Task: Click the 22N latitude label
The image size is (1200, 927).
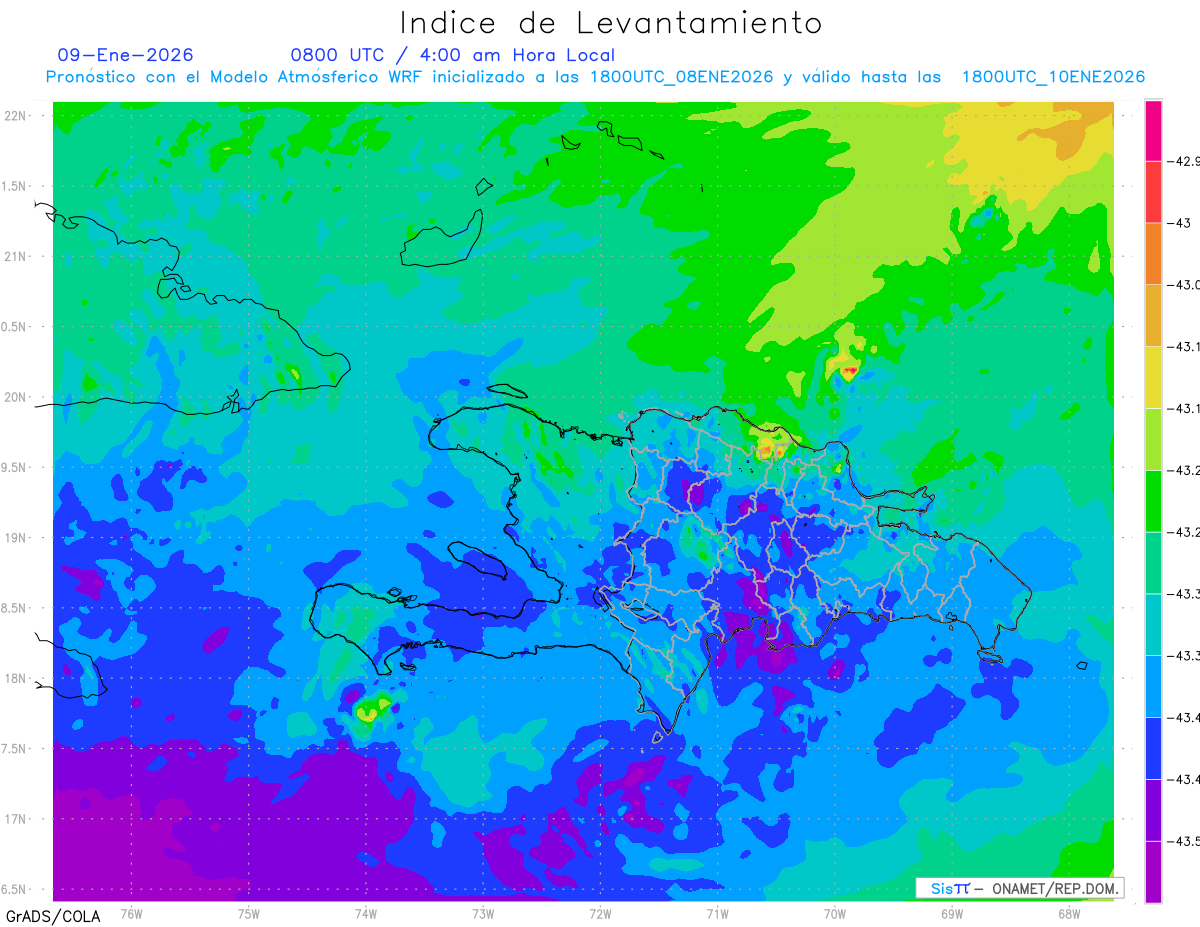Action: tap(17, 116)
